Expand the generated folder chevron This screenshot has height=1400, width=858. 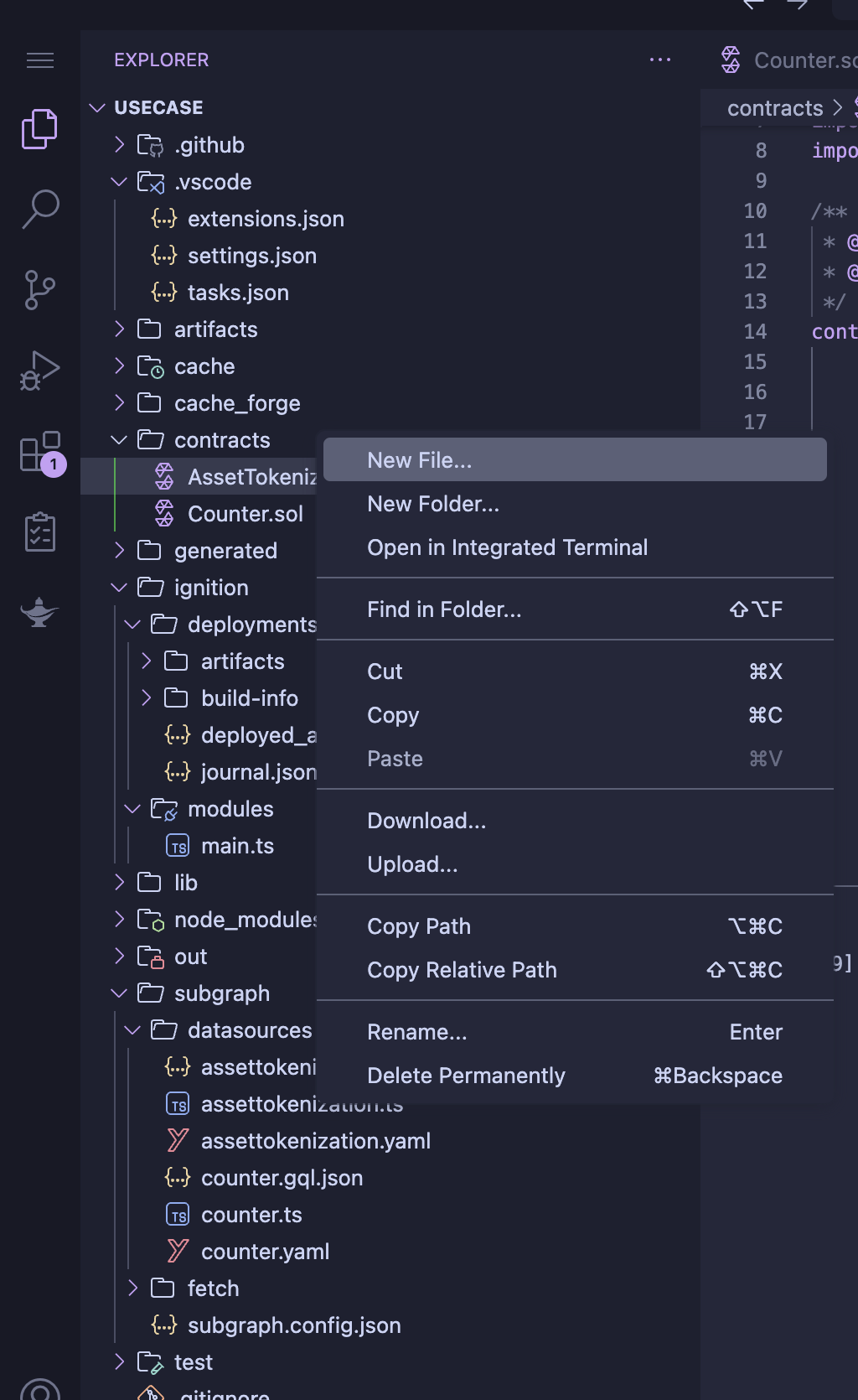pos(119,551)
